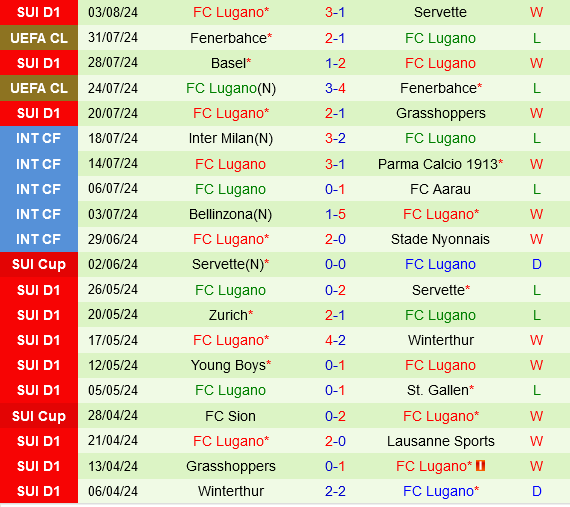Open the Parma Calcio 1913 team link

(x=440, y=164)
